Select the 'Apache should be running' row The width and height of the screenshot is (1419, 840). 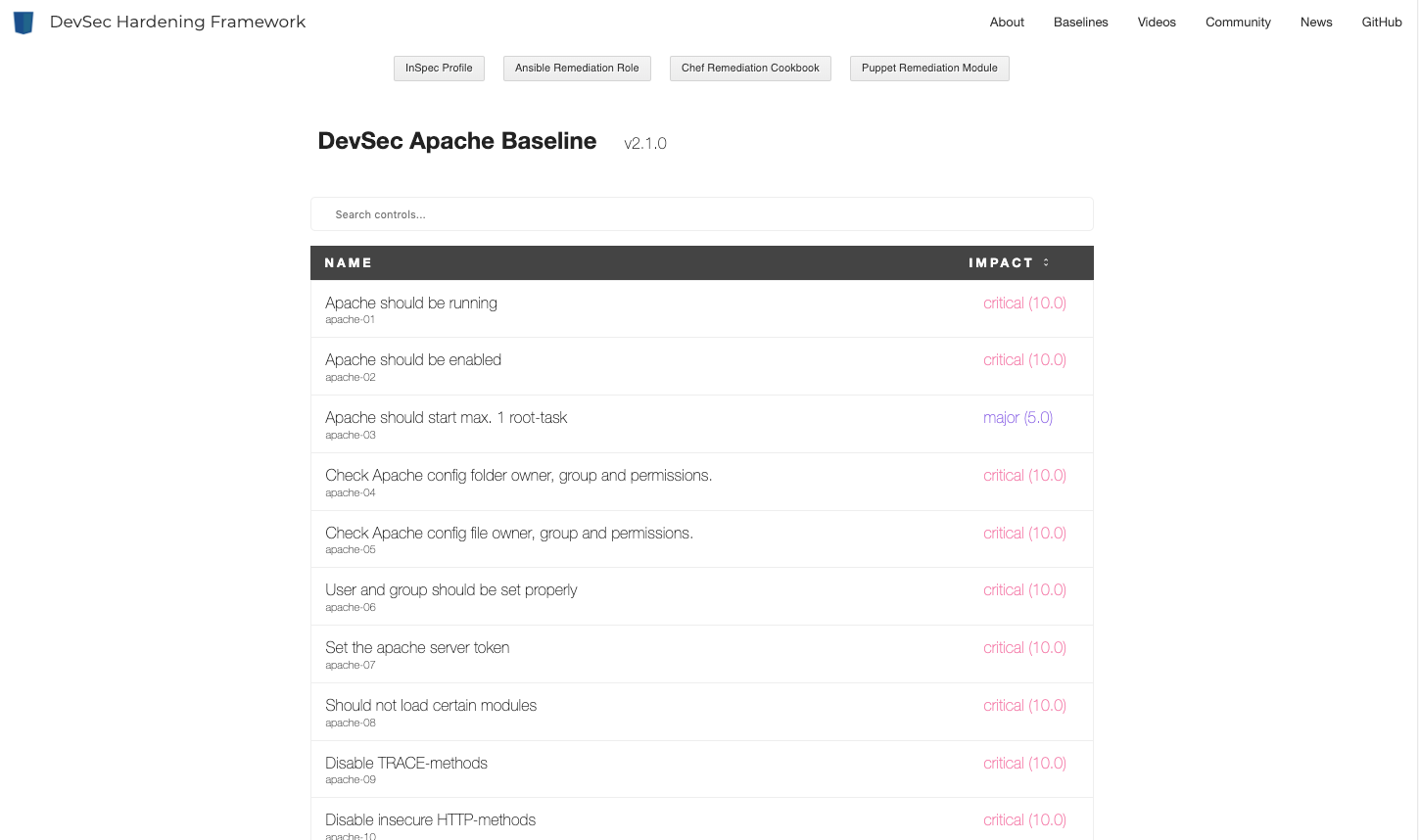702,309
